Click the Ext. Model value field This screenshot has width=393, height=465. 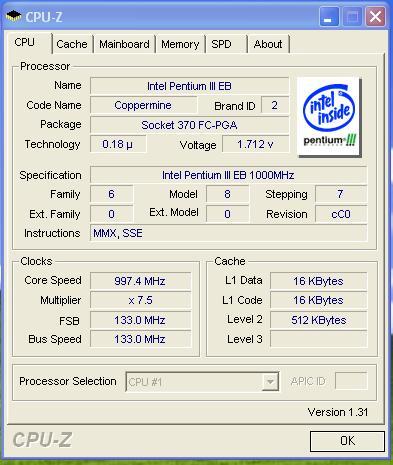pos(227,214)
